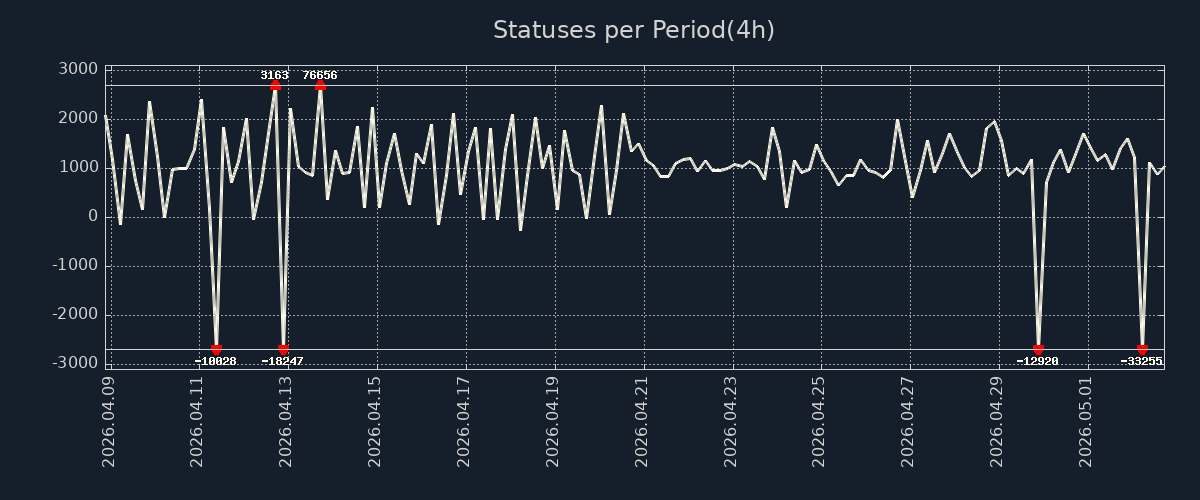Select the 3163 value annotation
The width and height of the screenshot is (1200, 500).
[275, 75]
